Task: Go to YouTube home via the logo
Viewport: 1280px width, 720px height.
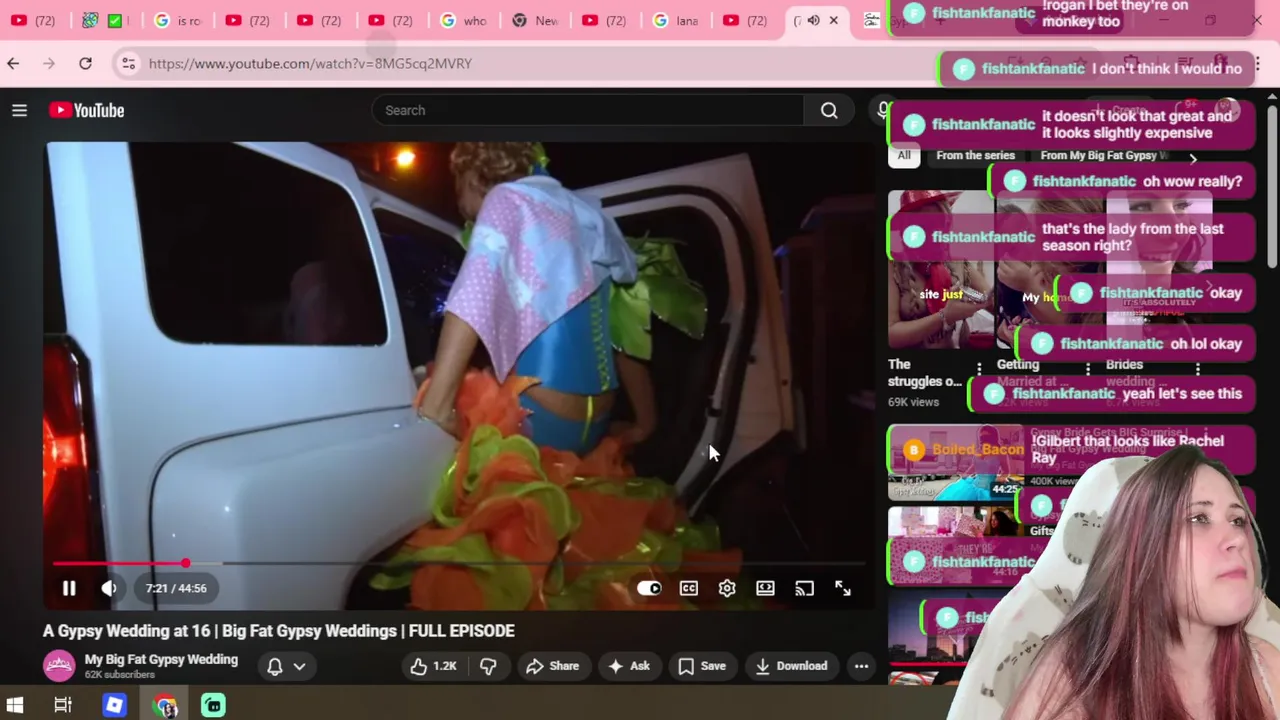Action: coord(87,110)
